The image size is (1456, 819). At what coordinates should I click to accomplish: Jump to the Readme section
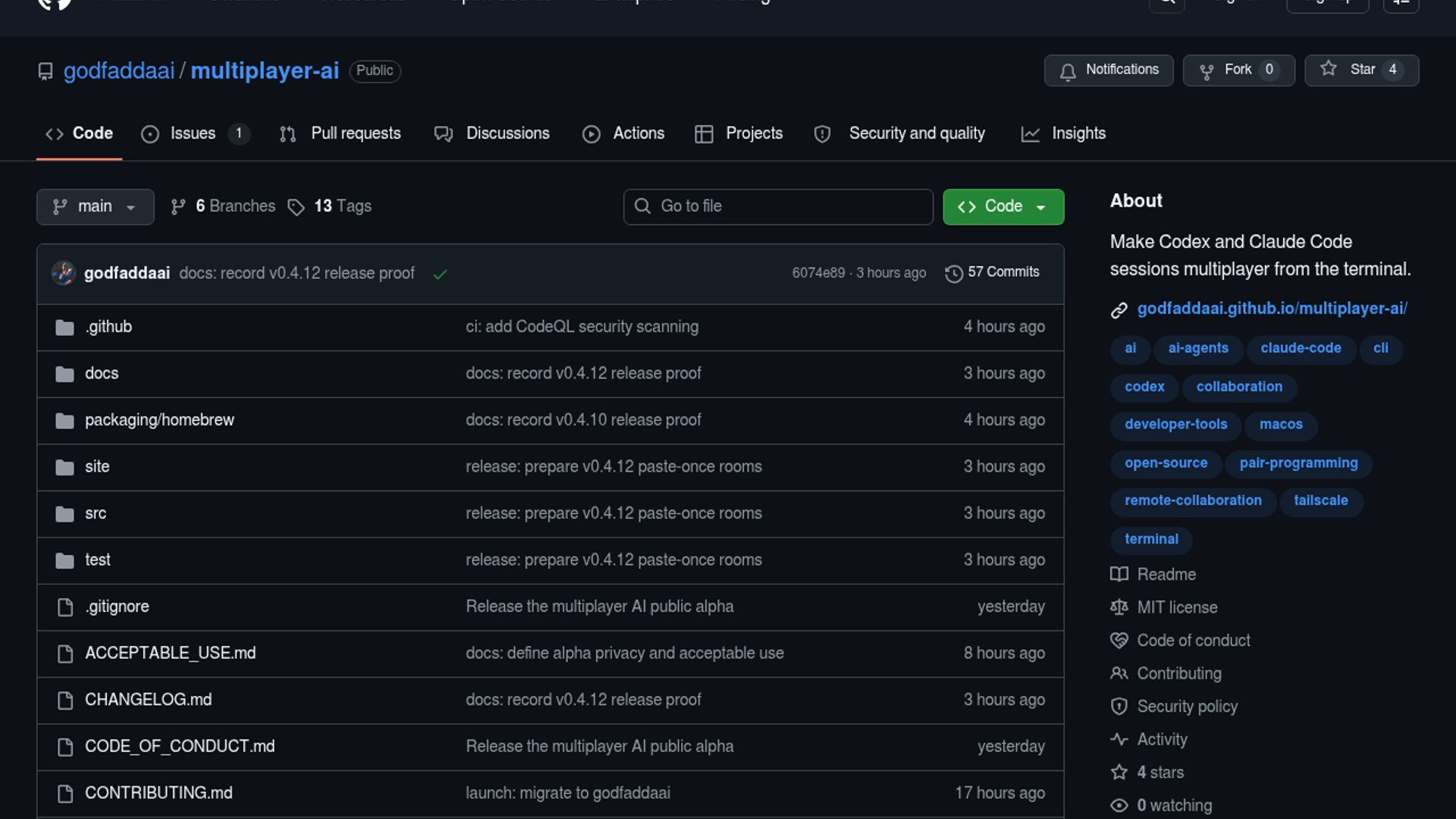tap(1153, 575)
